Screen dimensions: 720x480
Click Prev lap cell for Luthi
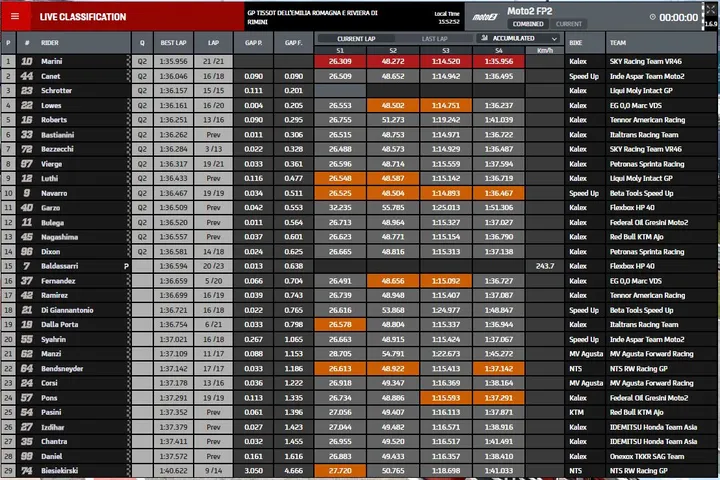(214, 178)
